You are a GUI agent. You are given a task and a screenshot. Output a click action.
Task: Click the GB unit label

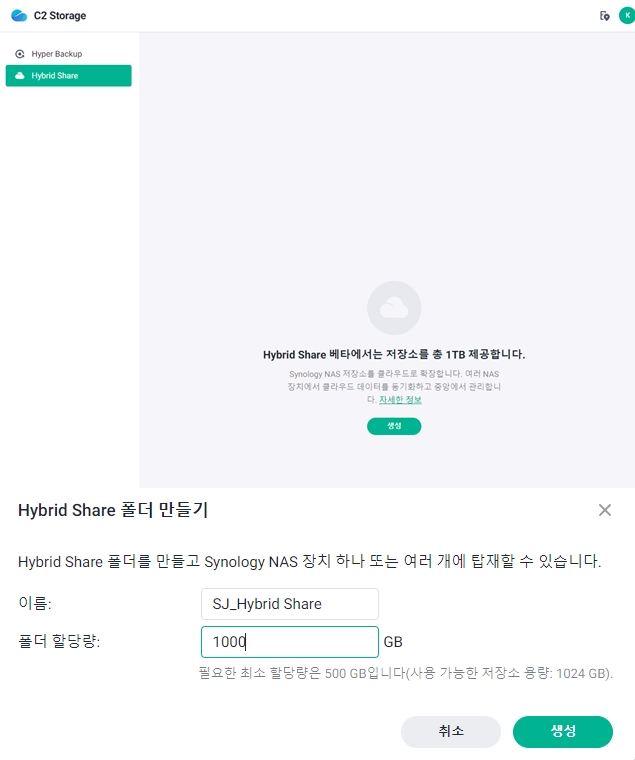point(393,642)
